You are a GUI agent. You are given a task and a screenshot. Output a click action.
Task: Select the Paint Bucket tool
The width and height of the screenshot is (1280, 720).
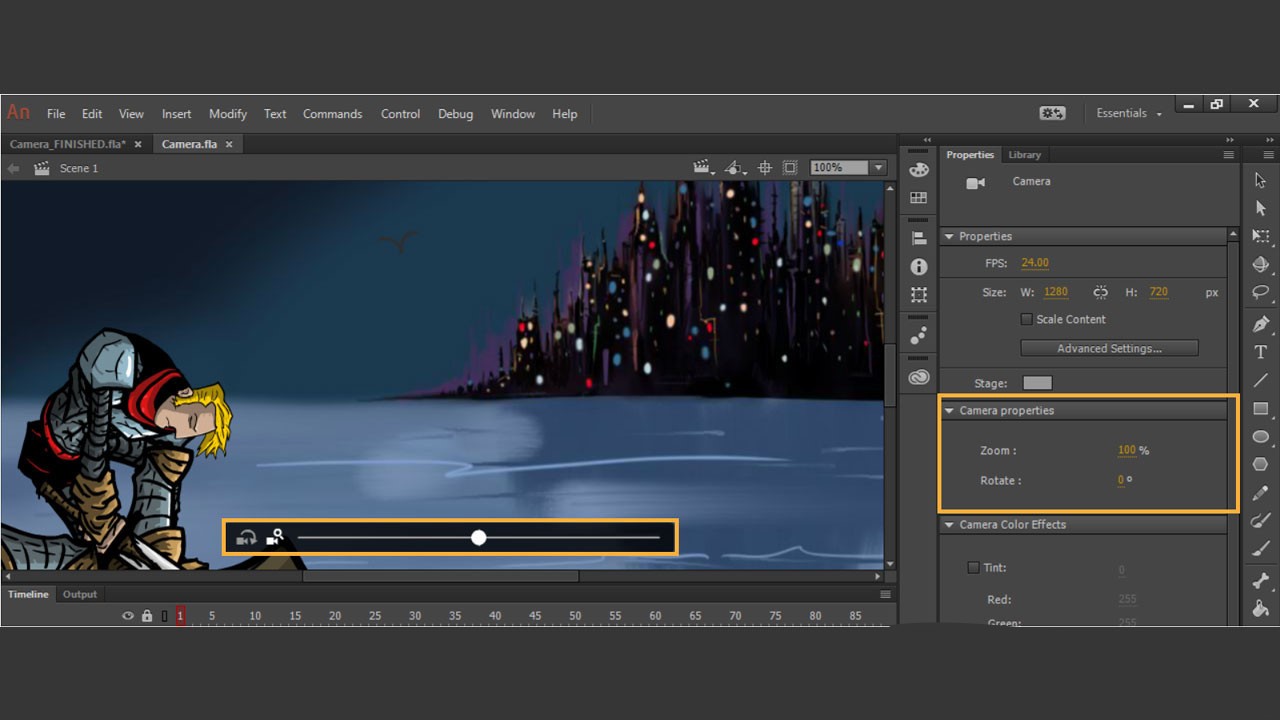[x=1260, y=608]
